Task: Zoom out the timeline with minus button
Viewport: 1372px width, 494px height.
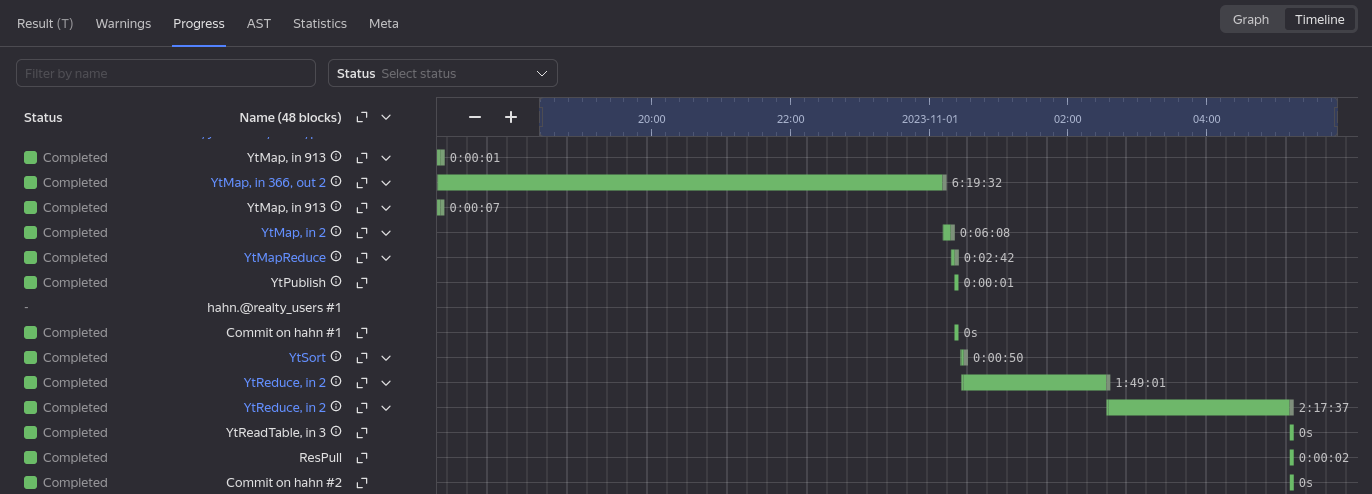Action: point(475,117)
